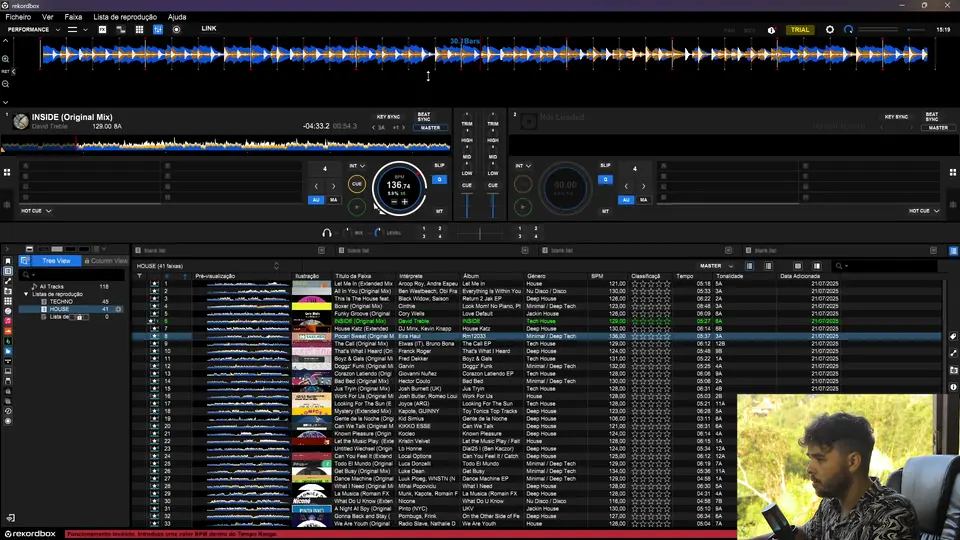The height and width of the screenshot is (540, 960).
Task: Toggle deck 1 SLIP mode
Action: tap(439, 165)
